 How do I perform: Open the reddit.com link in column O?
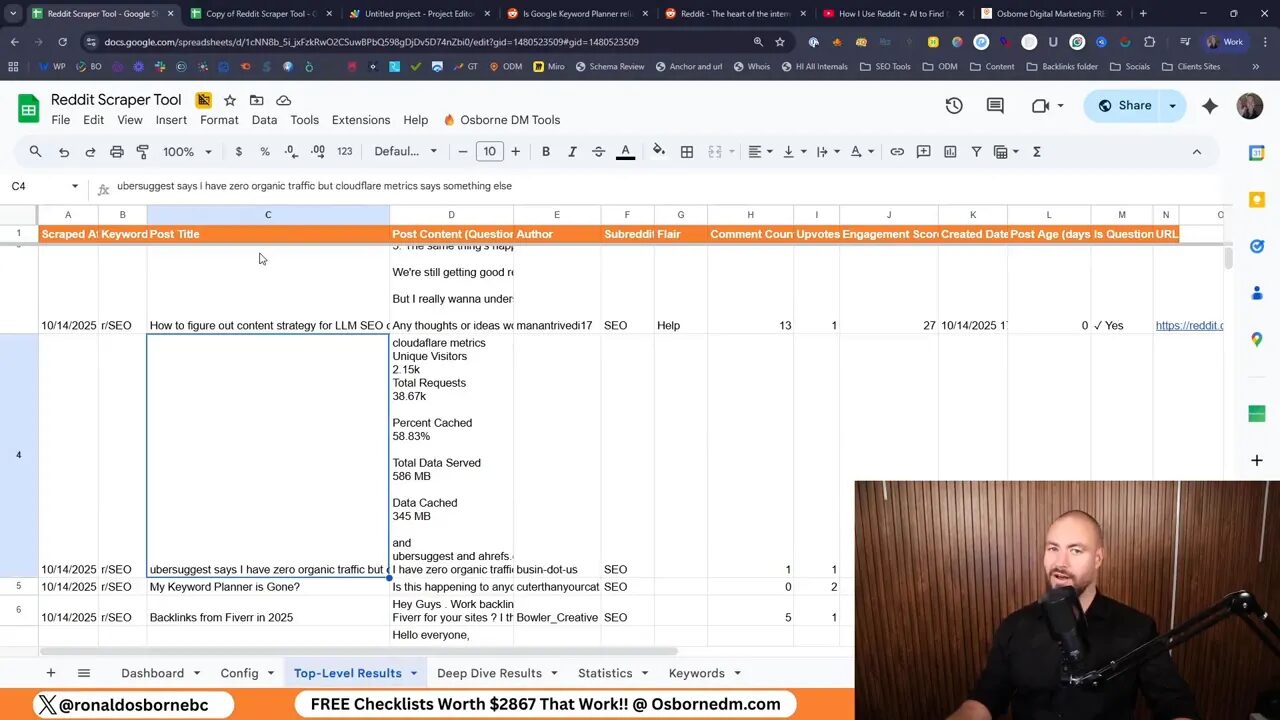pyautogui.click(x=1190, y=325)
